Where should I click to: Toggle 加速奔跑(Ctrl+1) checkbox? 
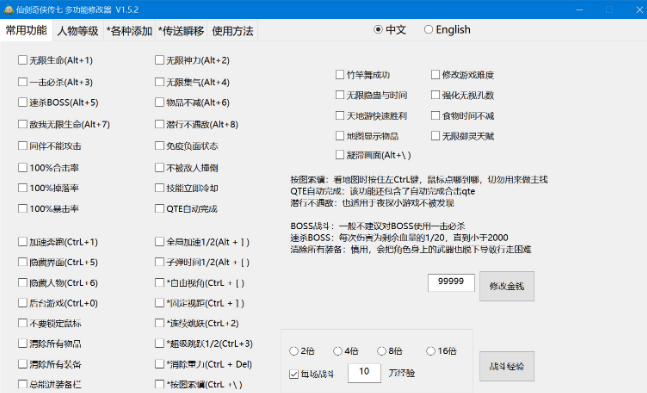(x=23, y=241)
